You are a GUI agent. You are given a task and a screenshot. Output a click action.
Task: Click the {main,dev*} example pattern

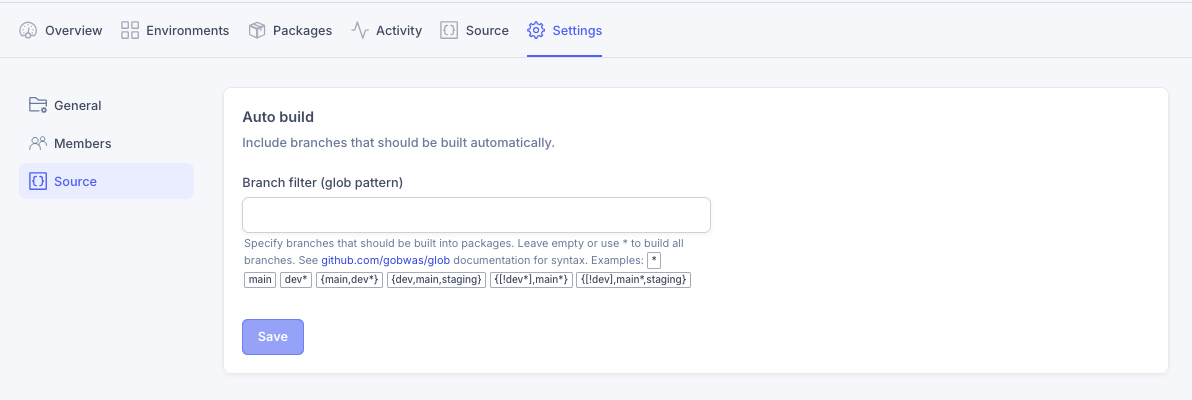click(x=350, y=280)
